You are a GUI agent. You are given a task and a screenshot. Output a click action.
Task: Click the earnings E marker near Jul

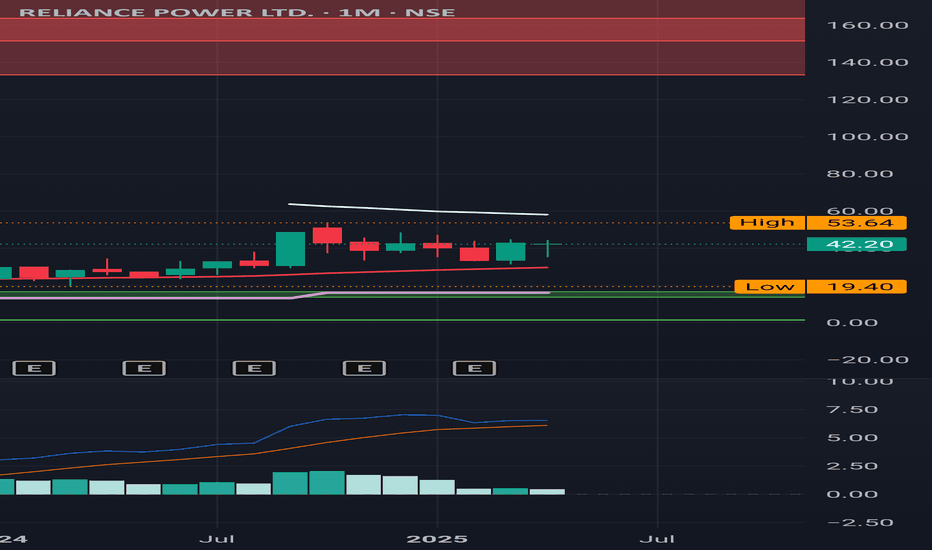coord(254,368)
